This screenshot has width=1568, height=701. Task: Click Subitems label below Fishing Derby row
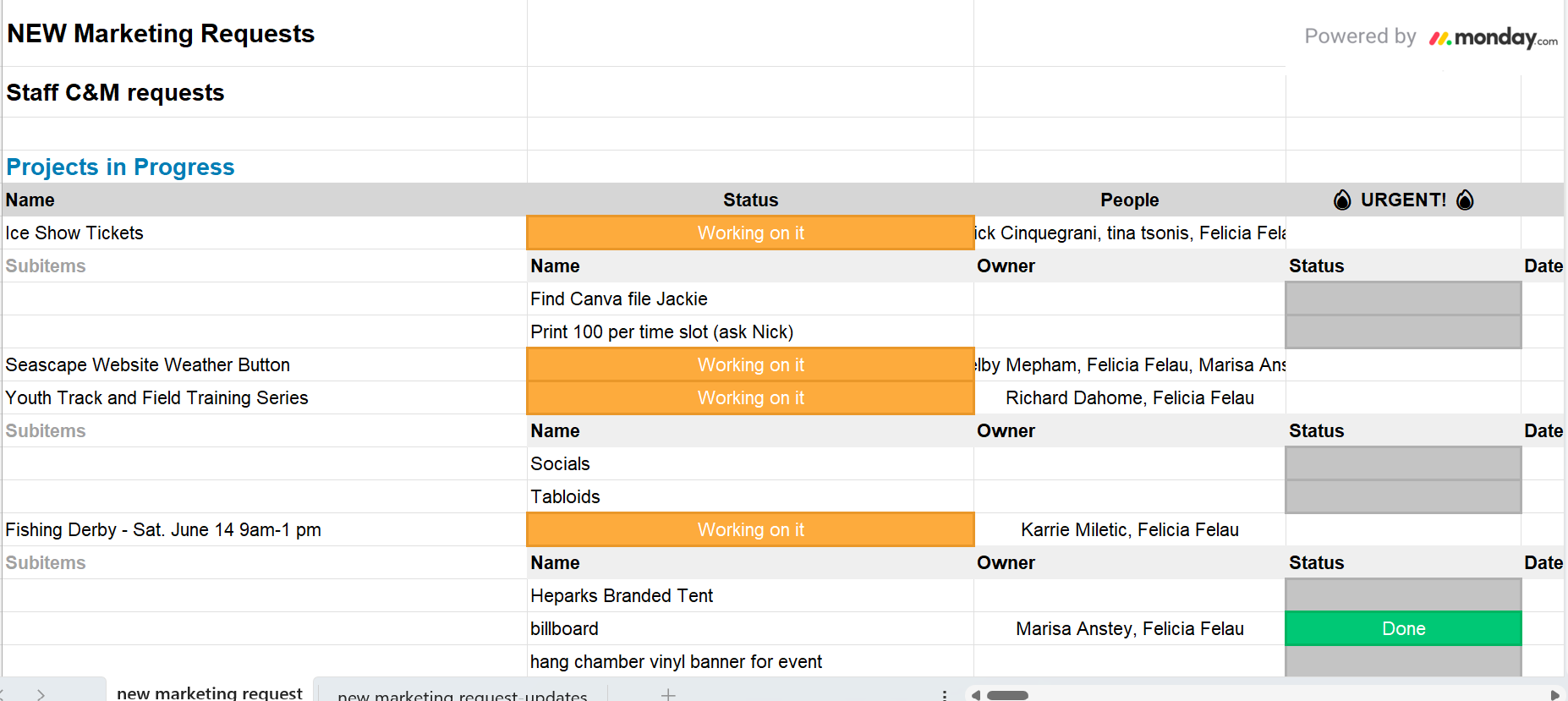tap(46, 562)
